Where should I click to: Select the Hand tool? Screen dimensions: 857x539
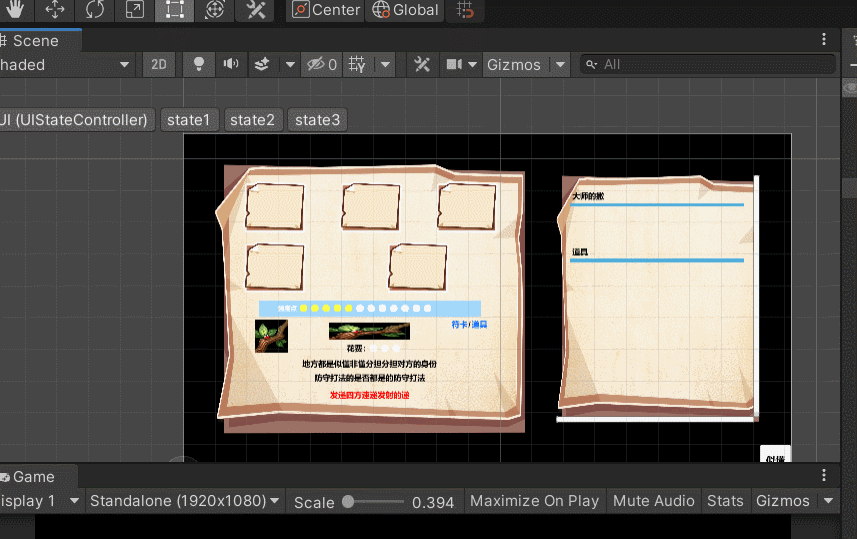[15, 9]
